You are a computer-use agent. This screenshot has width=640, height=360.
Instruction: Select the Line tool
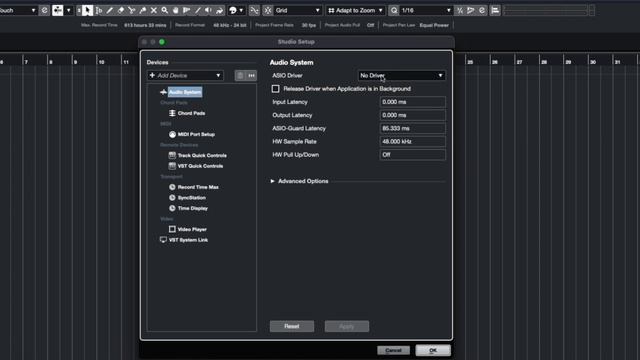pyautogui.click(x=198, y=10)
